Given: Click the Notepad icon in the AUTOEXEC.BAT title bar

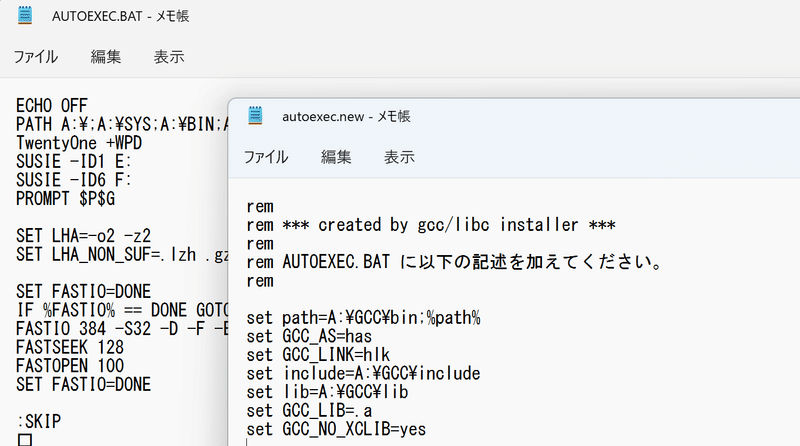Looking at the screenshot, I should pyautogui.click(x=24, y=15).
